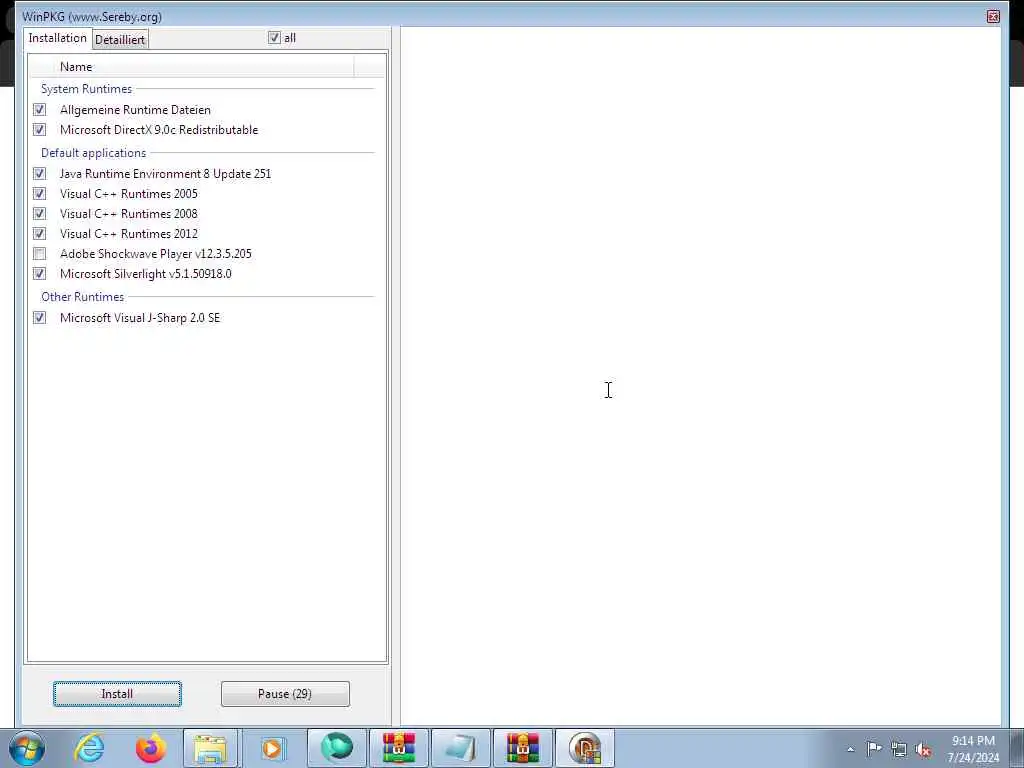Switch to the Detailliert tab
Image resolution: width=1024 pixels, height=768 pixels.
tap(120, 39)
